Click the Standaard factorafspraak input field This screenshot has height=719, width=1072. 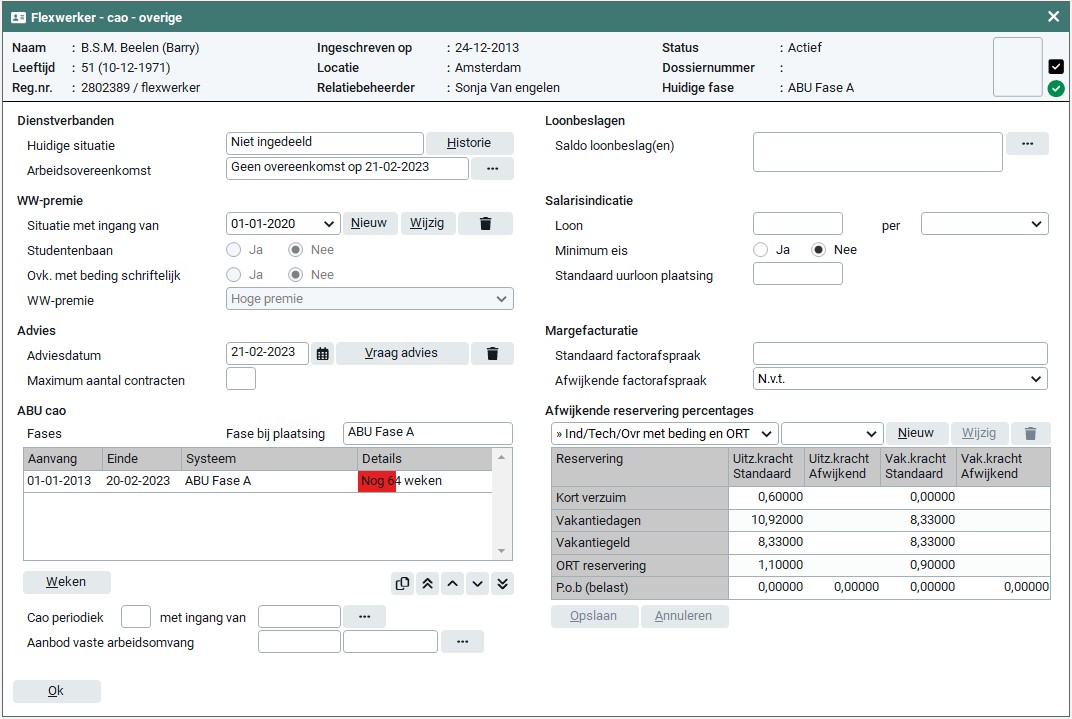[x=899, y=354]
